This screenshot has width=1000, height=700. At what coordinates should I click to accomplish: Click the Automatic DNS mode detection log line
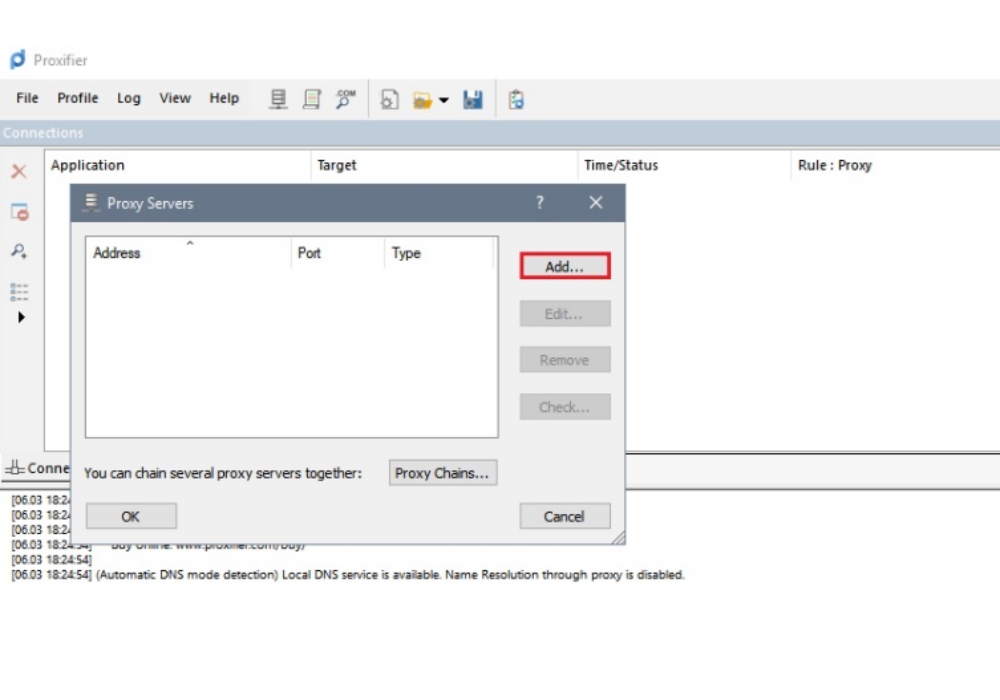tap(348, 575)
